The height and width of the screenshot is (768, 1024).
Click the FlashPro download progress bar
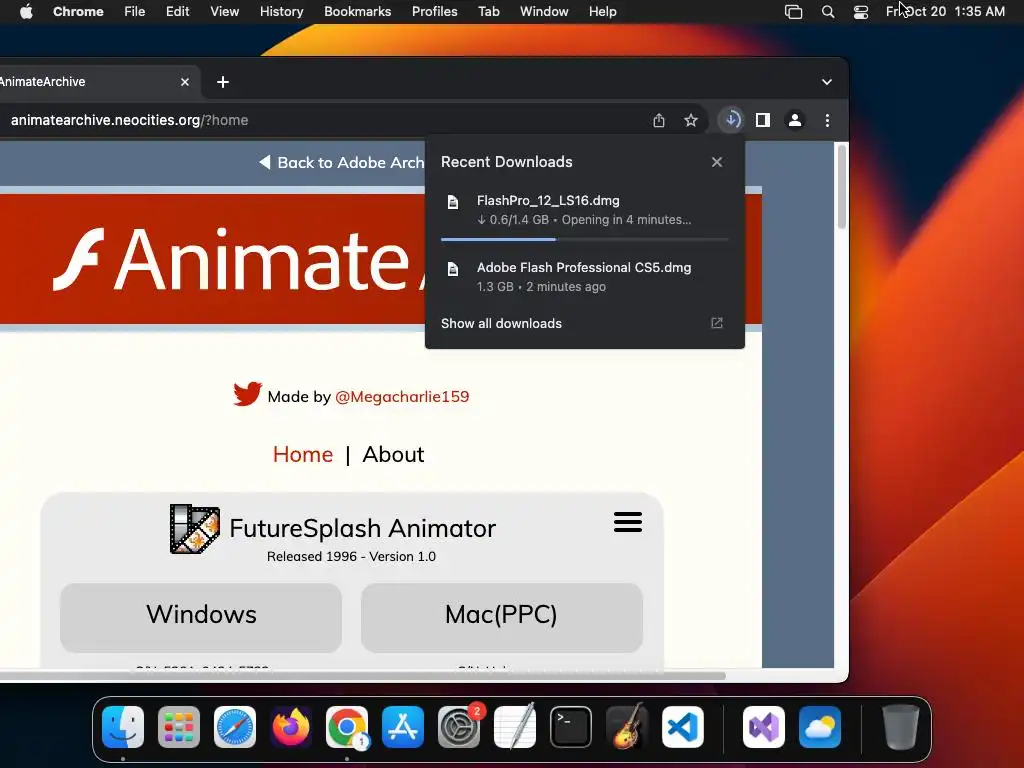tap(584, 240)
